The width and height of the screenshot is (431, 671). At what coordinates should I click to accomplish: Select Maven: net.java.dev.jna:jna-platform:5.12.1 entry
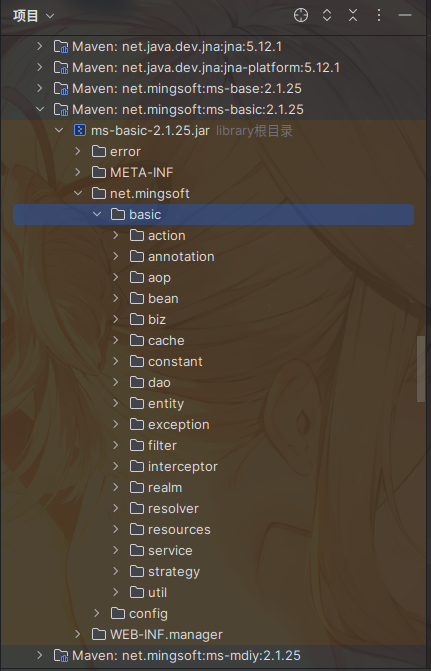pyautogui.click(x=206, y=67)
